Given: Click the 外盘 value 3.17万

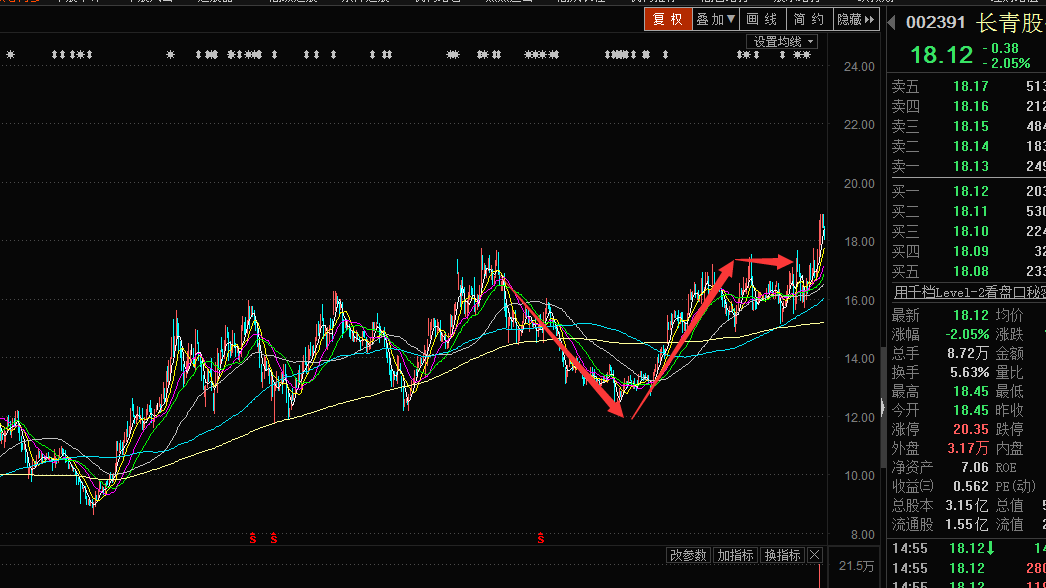Looking at the screenshot, I should click(968, 449).
